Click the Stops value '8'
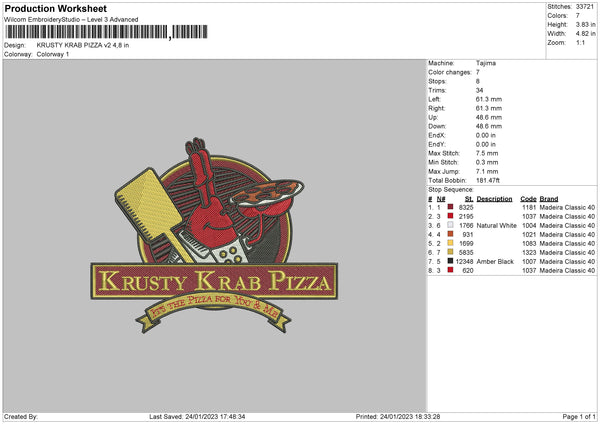The height and width of the screenshot is (424, 600). coord(478,81)
